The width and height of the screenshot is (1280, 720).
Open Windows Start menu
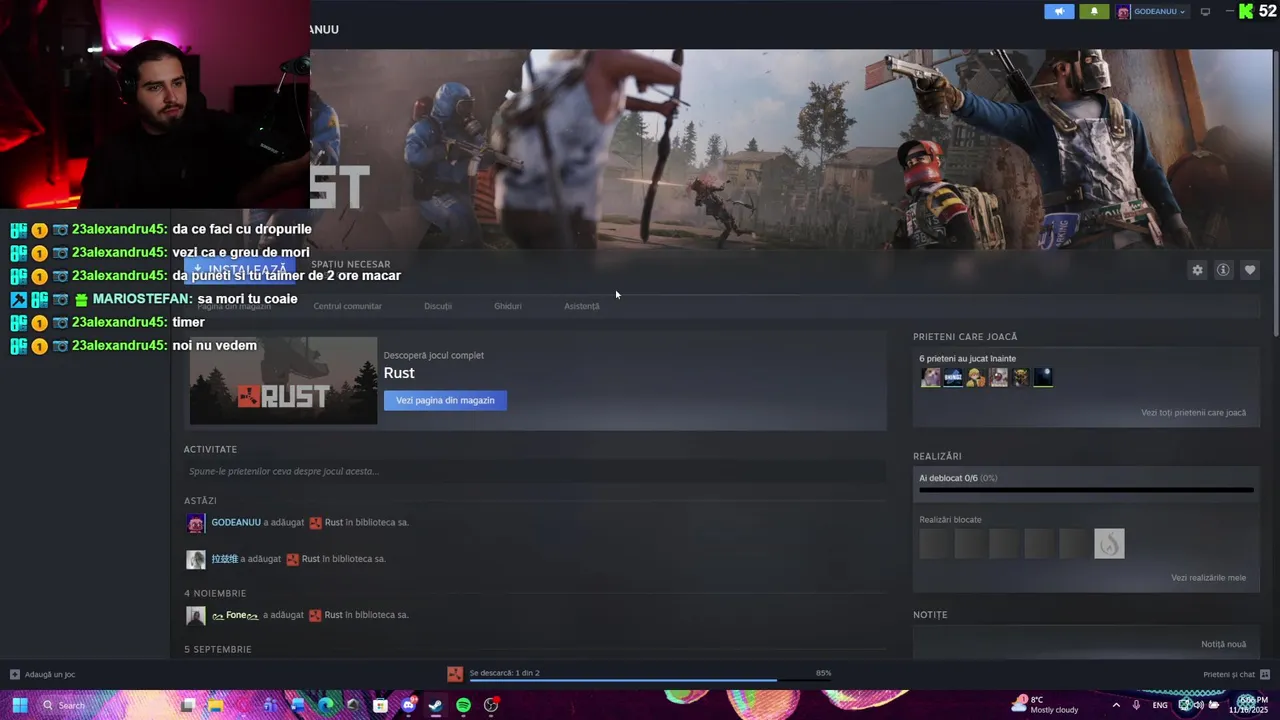pos(19,705)
